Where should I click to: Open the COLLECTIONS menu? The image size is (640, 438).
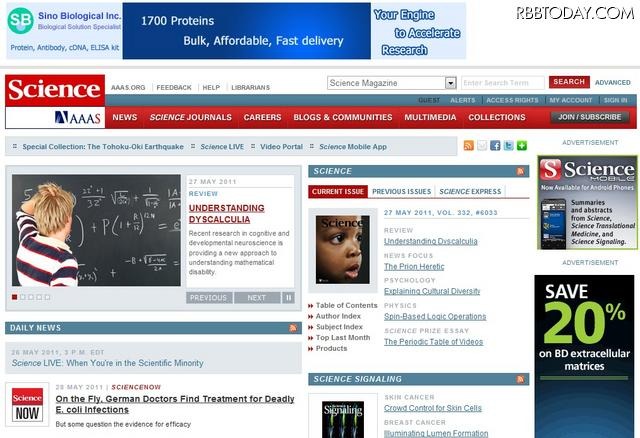[x=497, y=118]
